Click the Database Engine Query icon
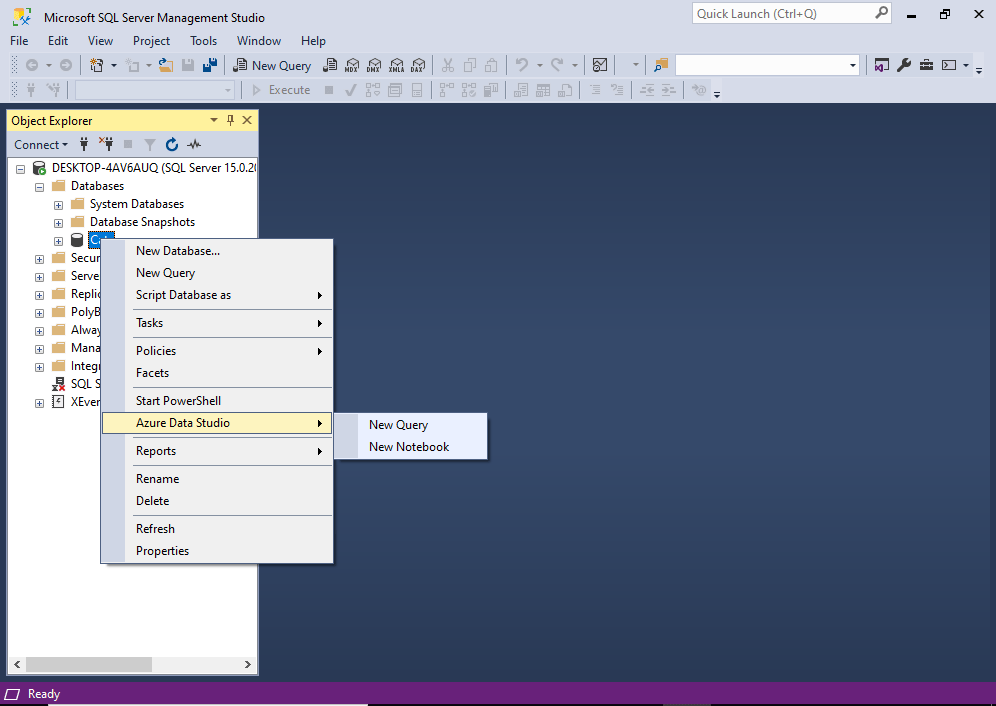Viewport: 996px width, 706px height. 330,65
